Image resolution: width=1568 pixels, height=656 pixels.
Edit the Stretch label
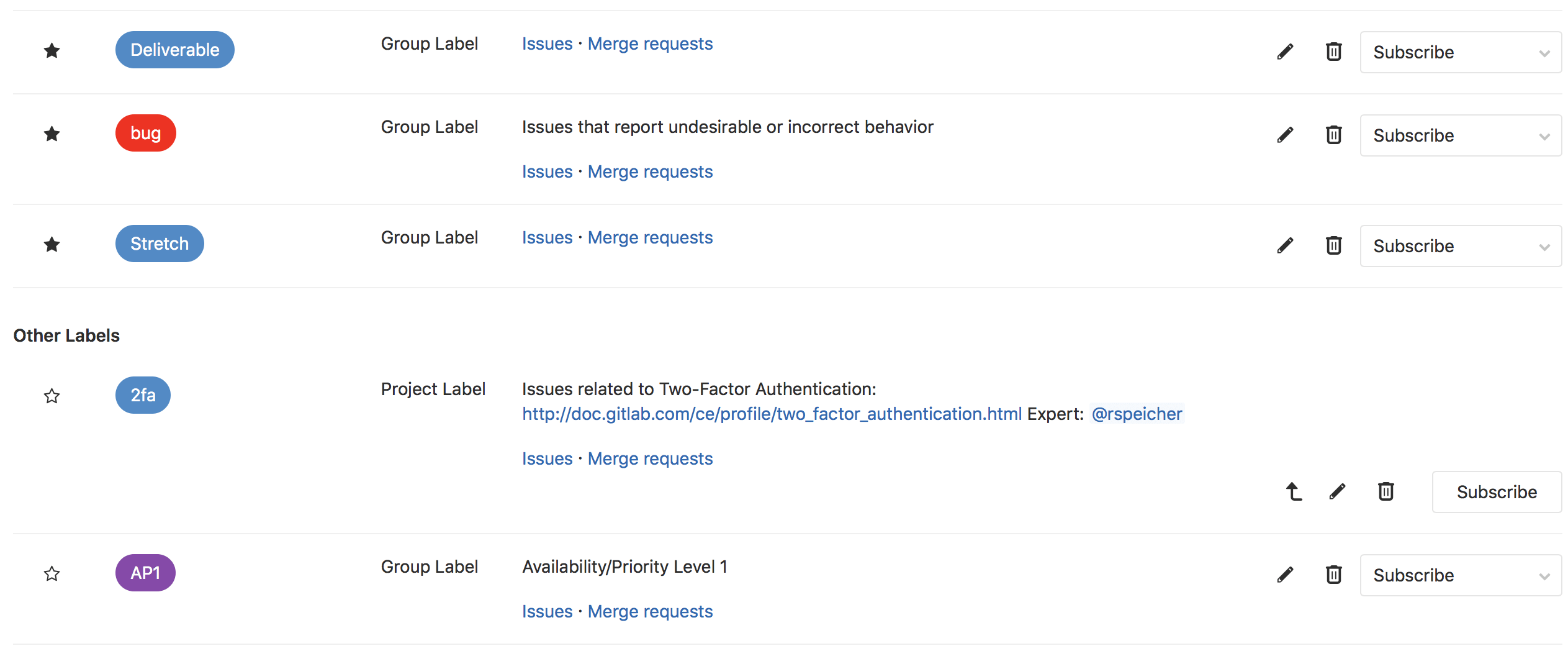tap(1285, 245)
